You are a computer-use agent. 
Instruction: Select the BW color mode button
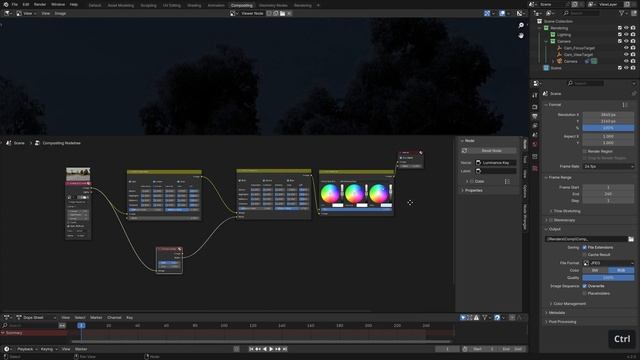coord(595,270)
